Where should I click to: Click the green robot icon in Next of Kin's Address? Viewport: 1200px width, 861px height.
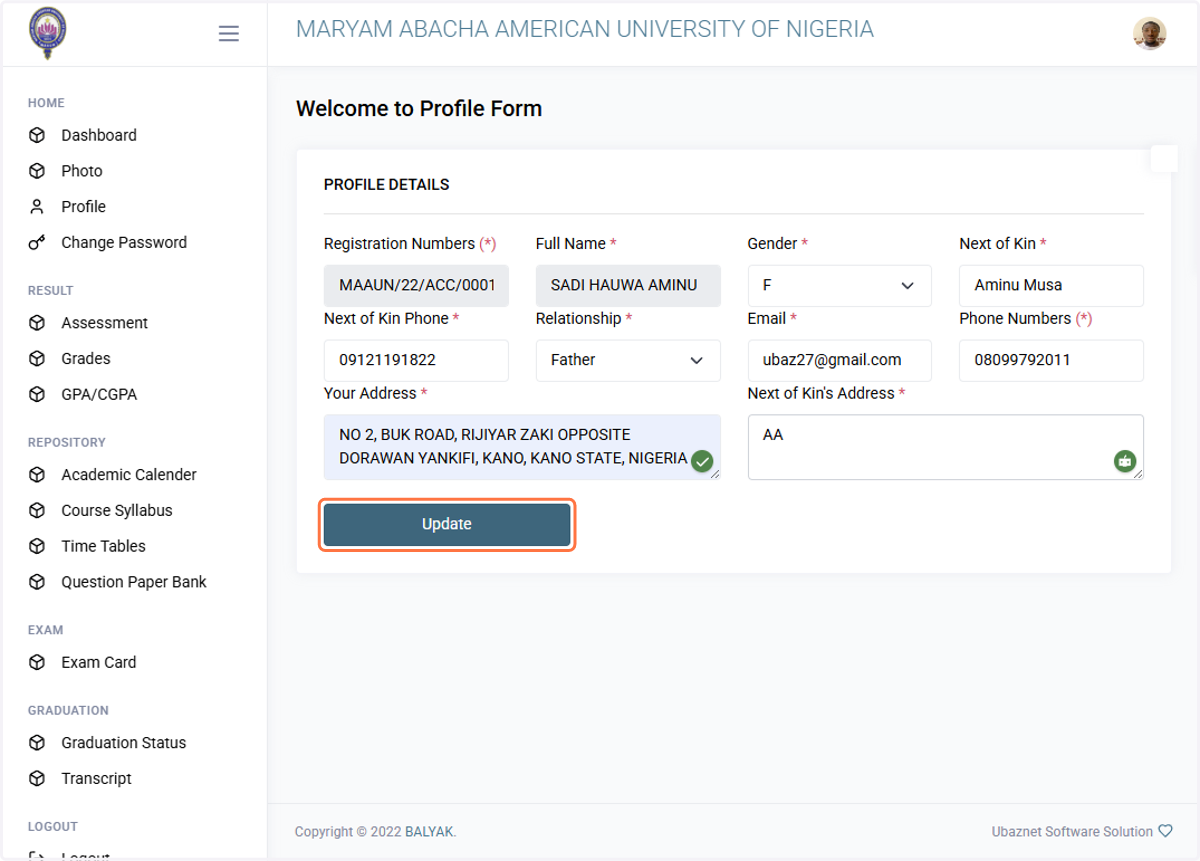tap(1125, 461)
